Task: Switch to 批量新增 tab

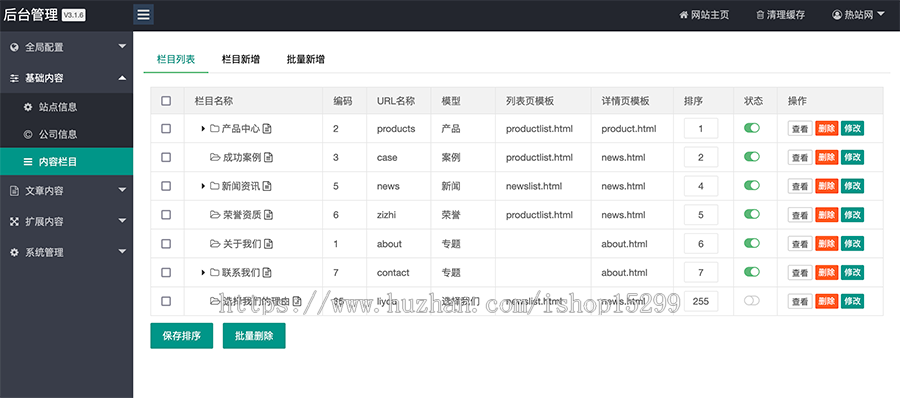Action: (x=306, y=59)
